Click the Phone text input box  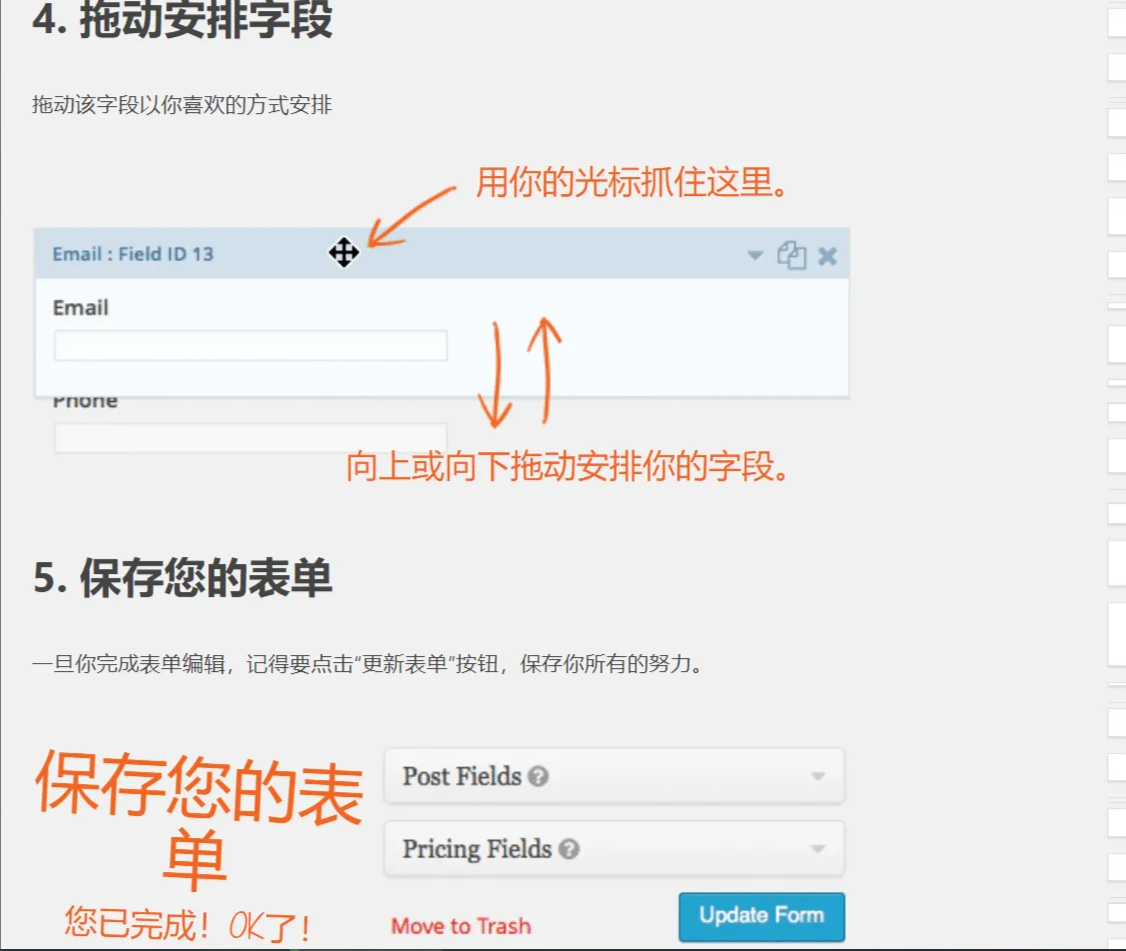(251, 437)
